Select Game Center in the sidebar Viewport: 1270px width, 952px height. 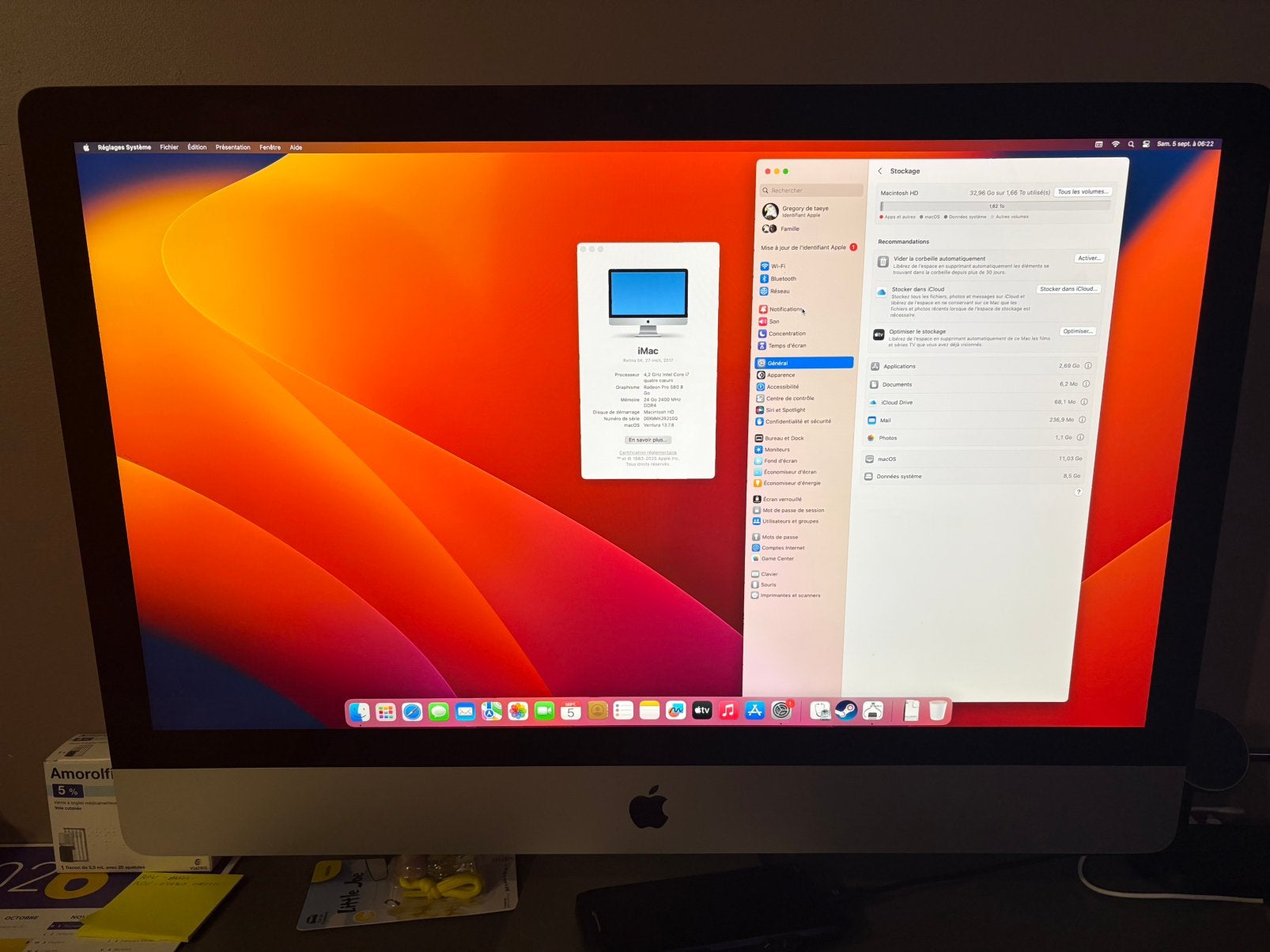click(x=773, y=558)
